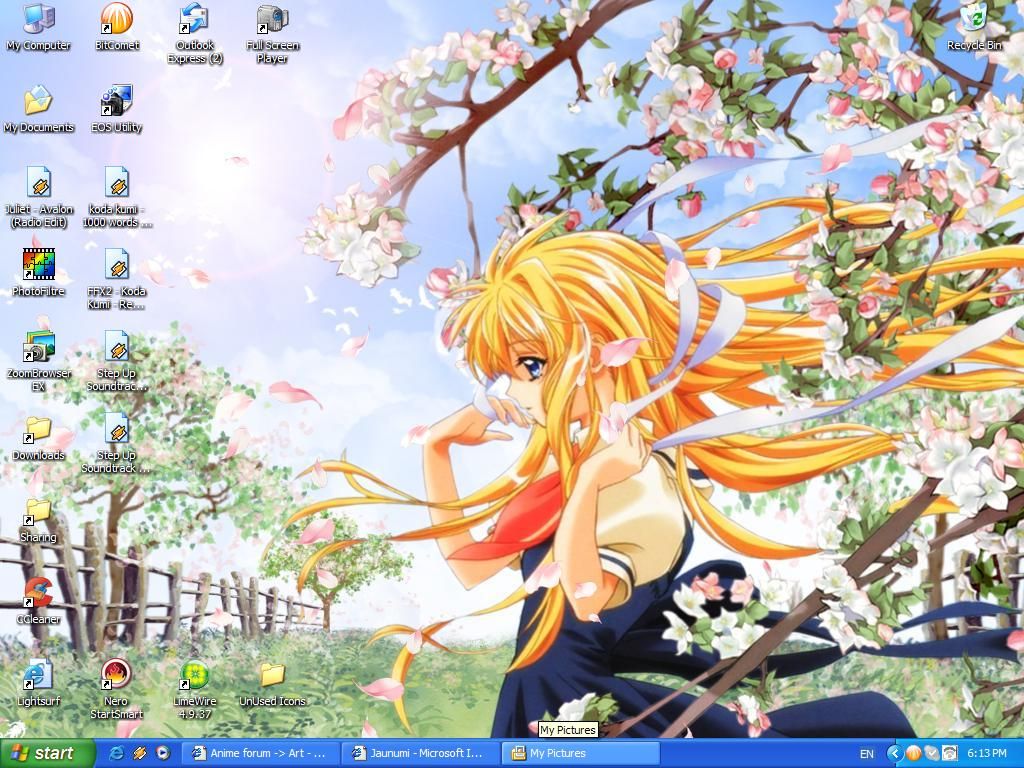Launch the PhotoFiltre desktop icon

[x=39, y=274]
